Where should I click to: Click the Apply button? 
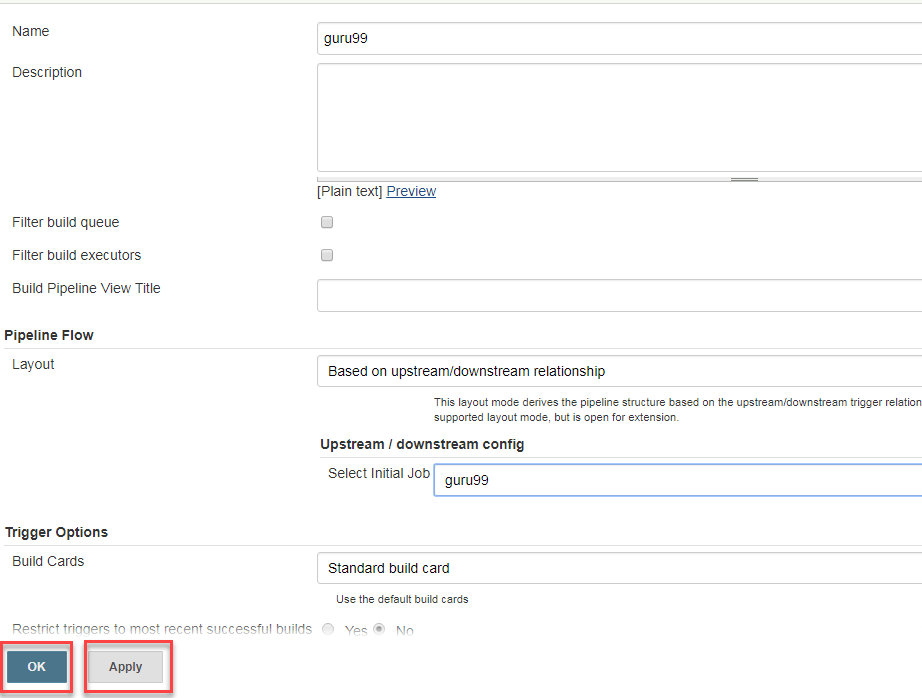pos(126,666)
